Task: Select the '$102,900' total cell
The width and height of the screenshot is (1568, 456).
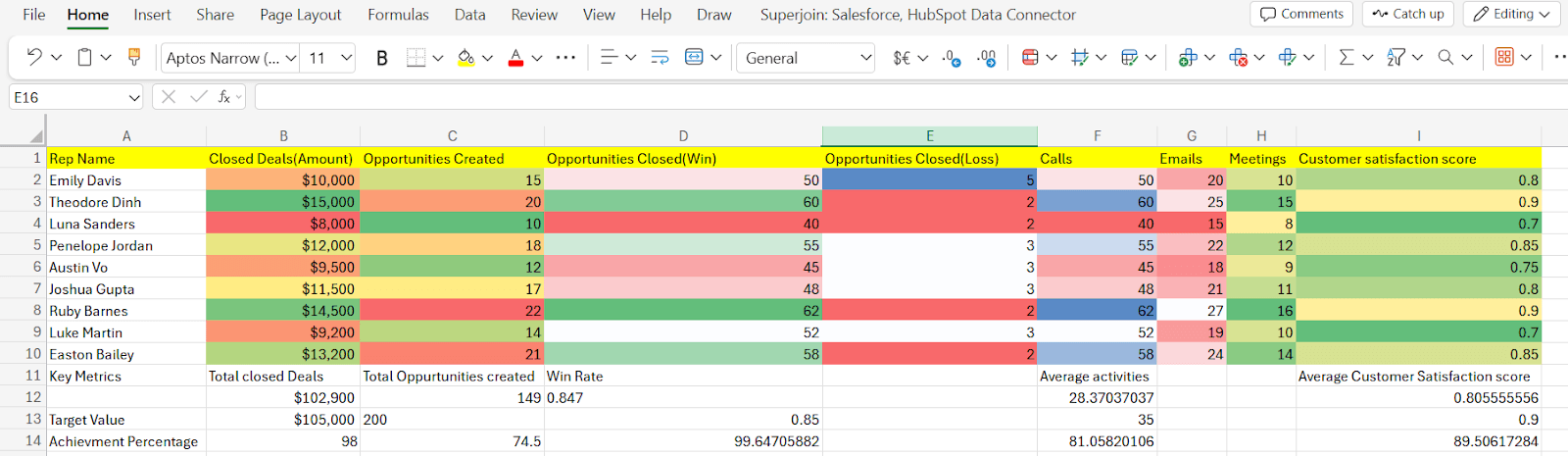Action: click(283, 398)
